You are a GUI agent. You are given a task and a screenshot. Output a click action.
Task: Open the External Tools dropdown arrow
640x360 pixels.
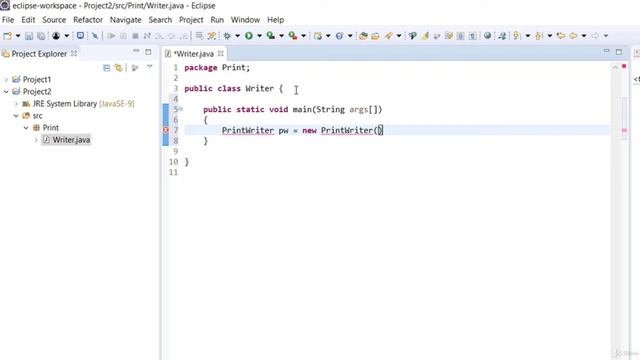coord(303,36)
